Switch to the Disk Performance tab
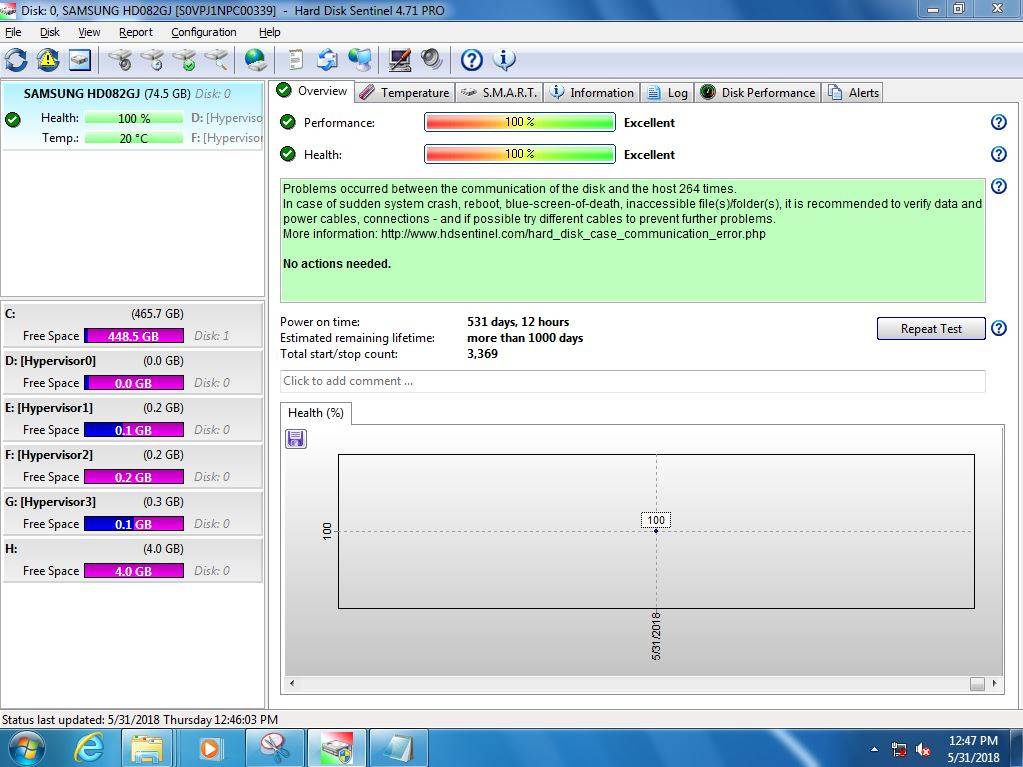1023x767 pixels. click(x=757, y=93)
